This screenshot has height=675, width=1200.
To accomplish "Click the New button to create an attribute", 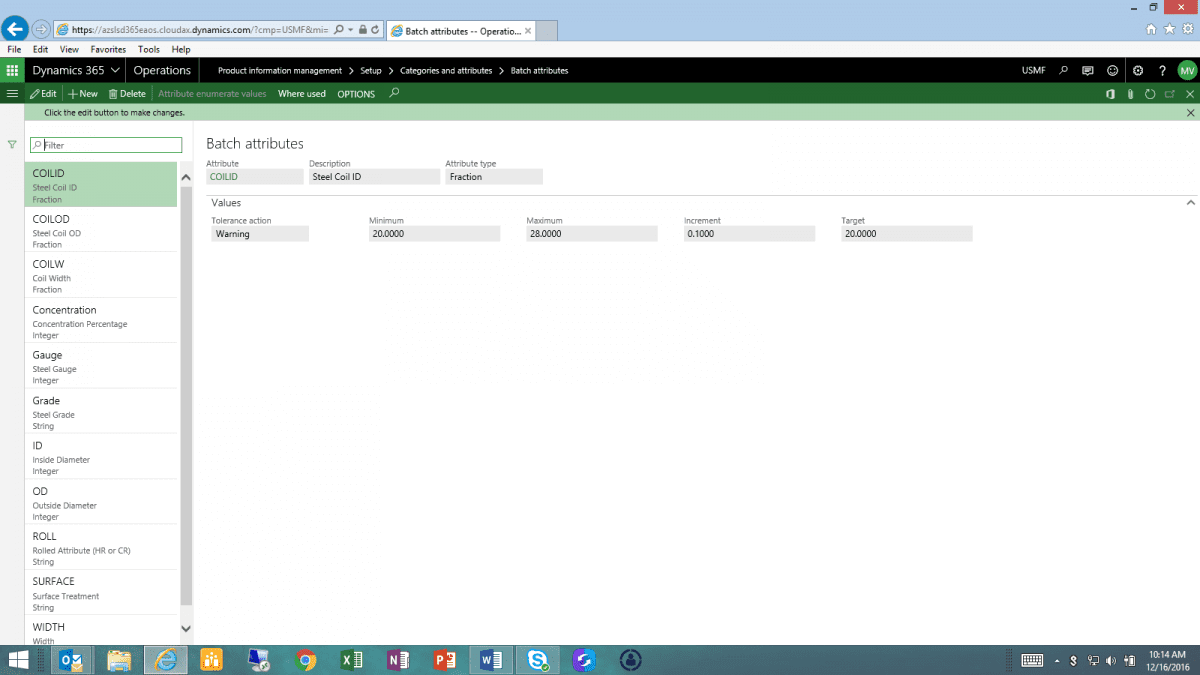I will click(82, 93).
